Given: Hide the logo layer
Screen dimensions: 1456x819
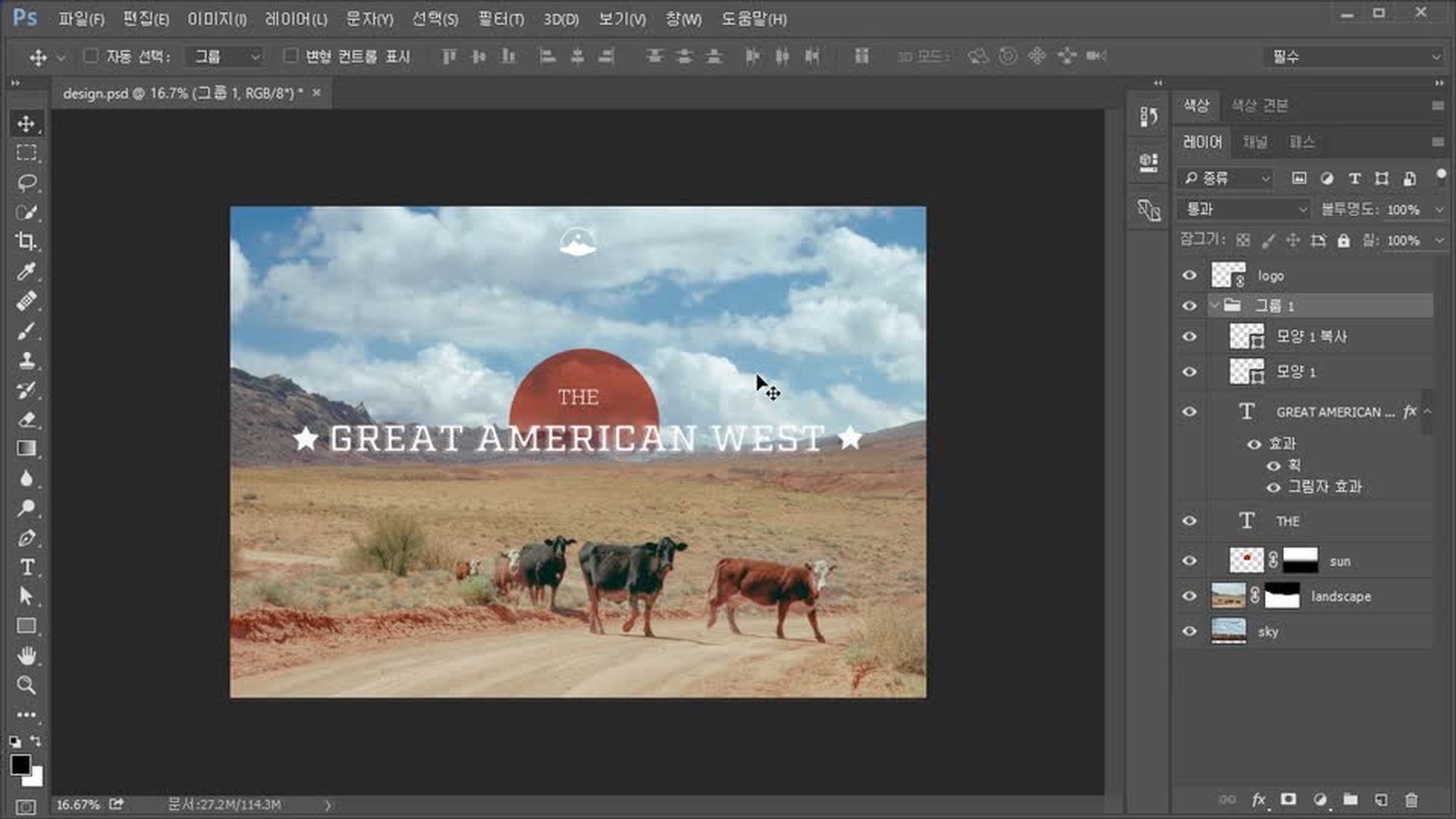Looking at the screenshot, I should coord(1189,275).
